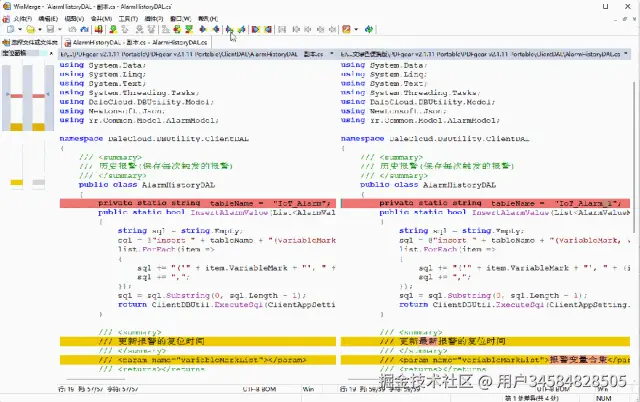Click Copy to Right icon
This screenshot has width=640, height=402.
[x=202, y=29]
